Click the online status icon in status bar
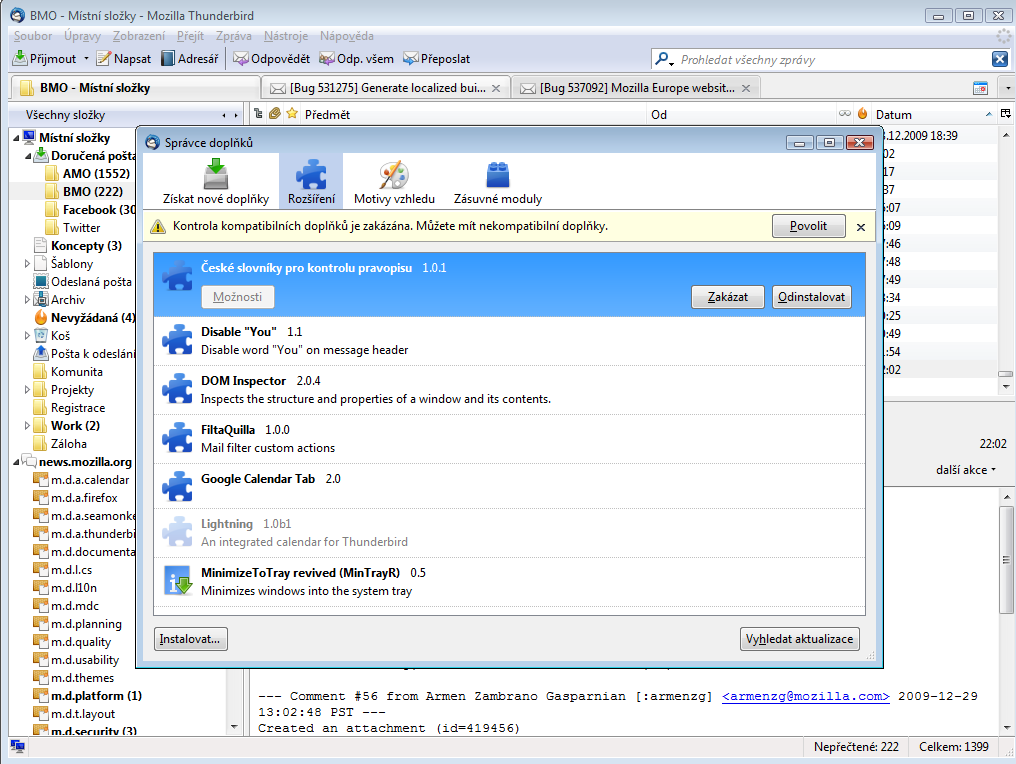Viewport: 1016px width, 764px height. click(x=17, y=747)
